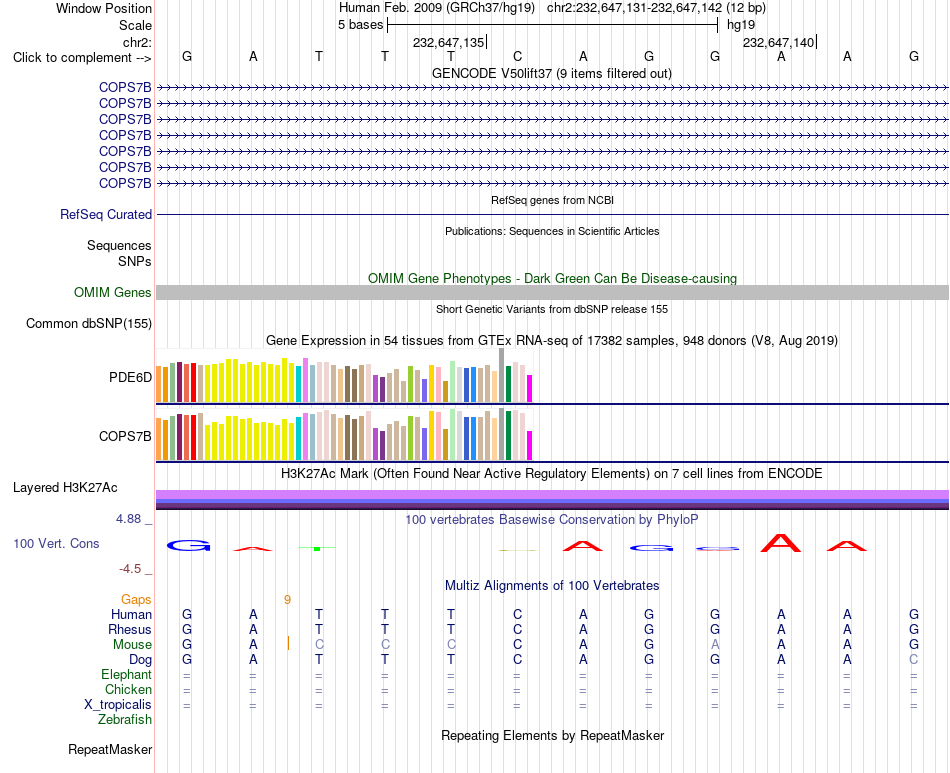The width and height of the screenshot is (950, 773).
Task: Open 'Repeating Elements by RepeatMasker' title
Action: (x=552, y=735)
